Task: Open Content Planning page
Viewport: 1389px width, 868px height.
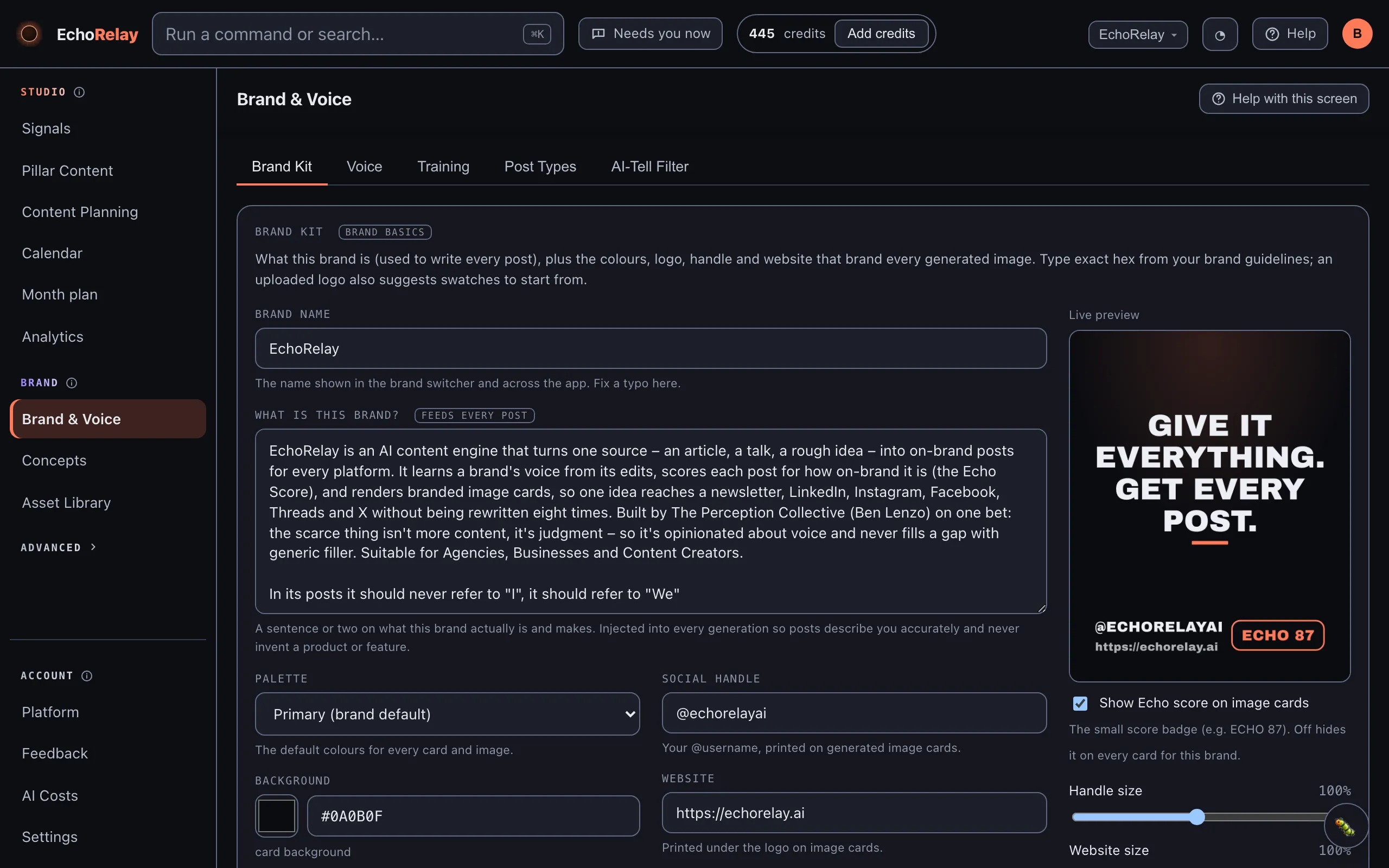Action: pyautogui.click(x=108, y=212)
